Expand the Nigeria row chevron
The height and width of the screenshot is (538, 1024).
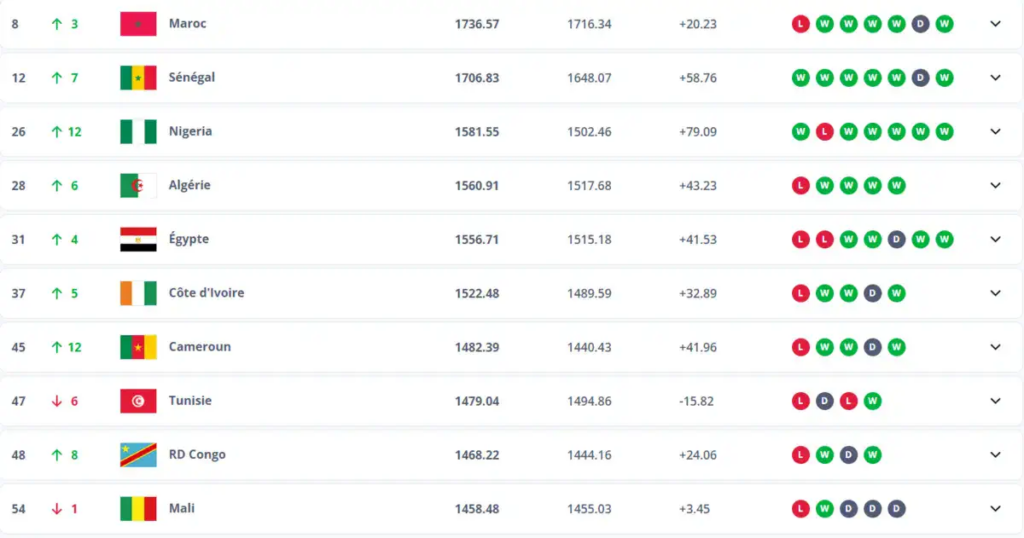click(x=995, y=132)
